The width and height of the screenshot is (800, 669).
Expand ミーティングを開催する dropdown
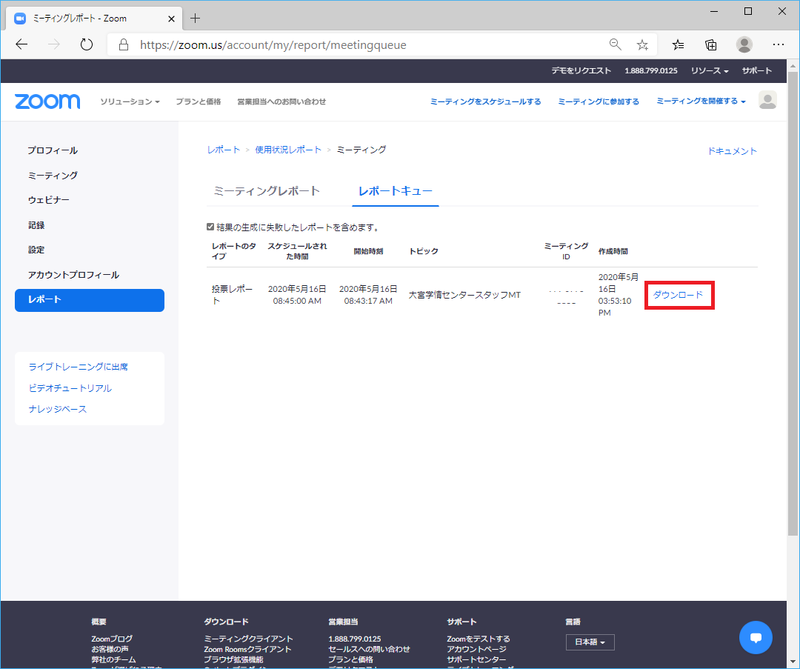(701, 101)
